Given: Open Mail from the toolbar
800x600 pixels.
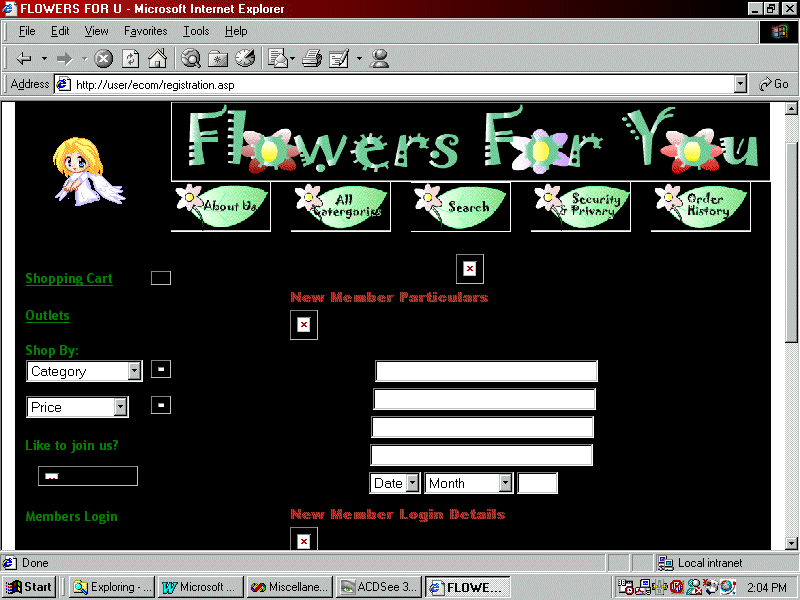Looking at the screenshot, I should [x=277, y=58].
